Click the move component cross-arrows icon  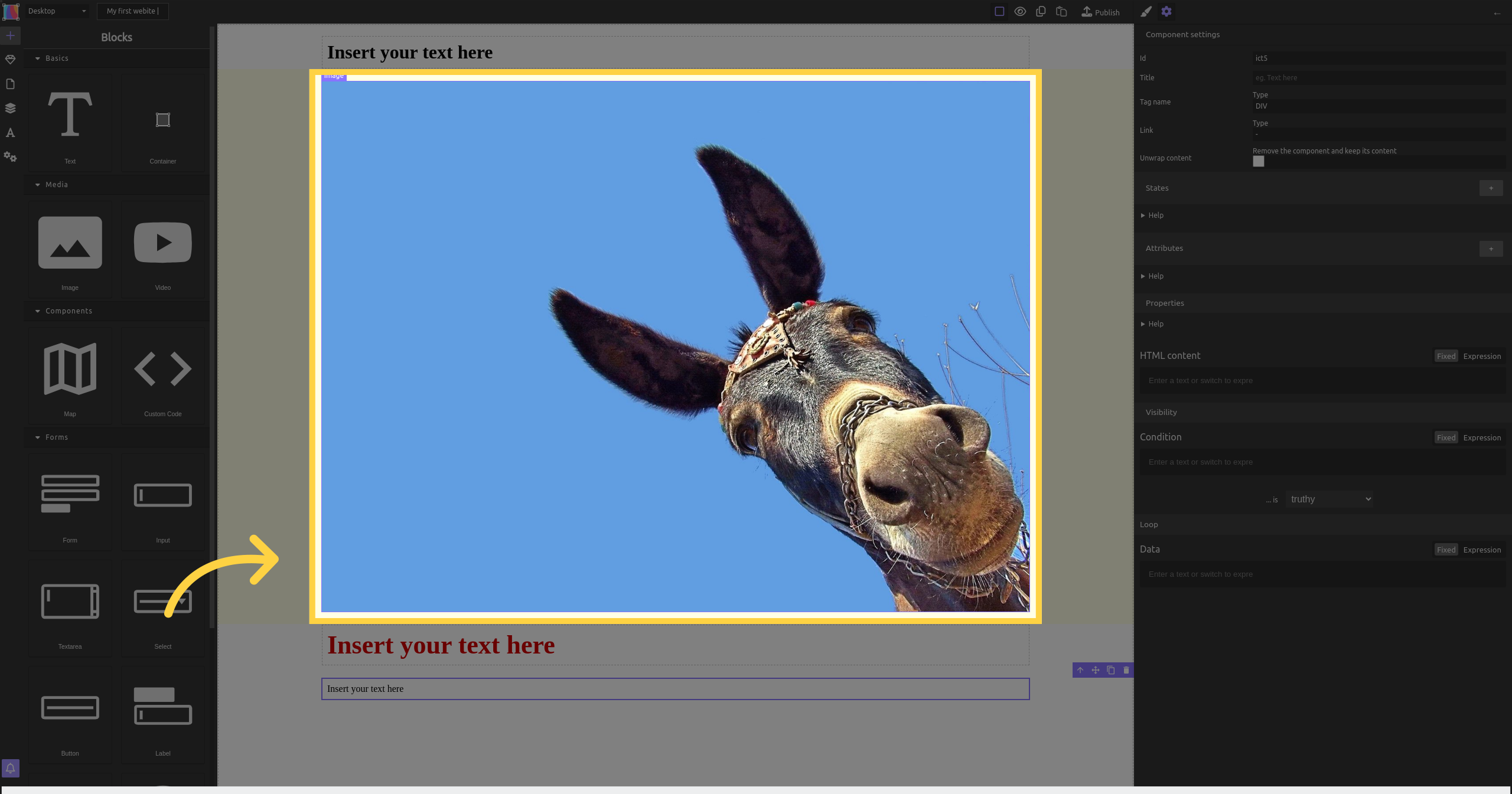[x=1096, y=670]
